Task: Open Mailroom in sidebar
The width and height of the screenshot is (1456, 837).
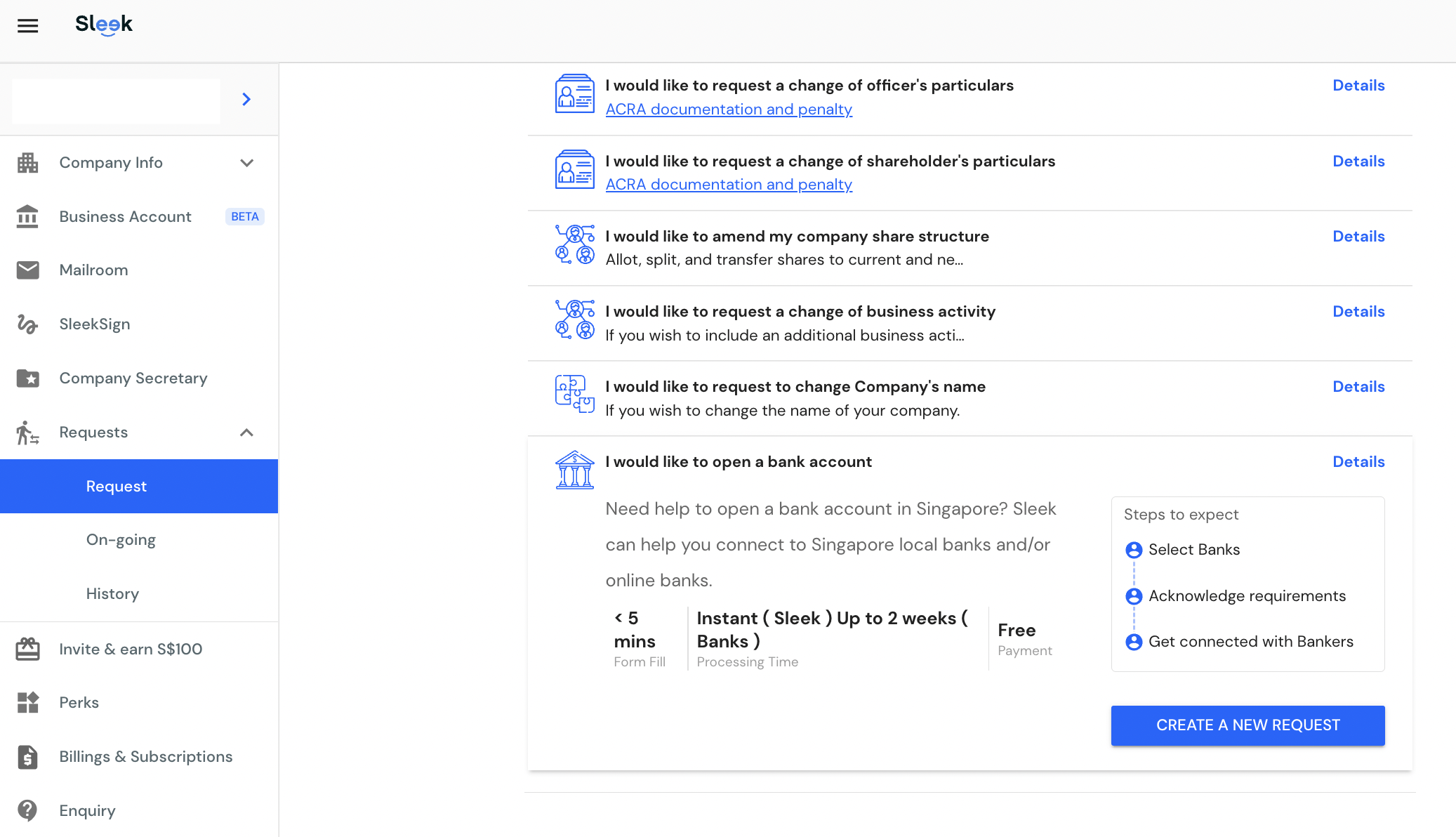Action: tap(93, 270)
